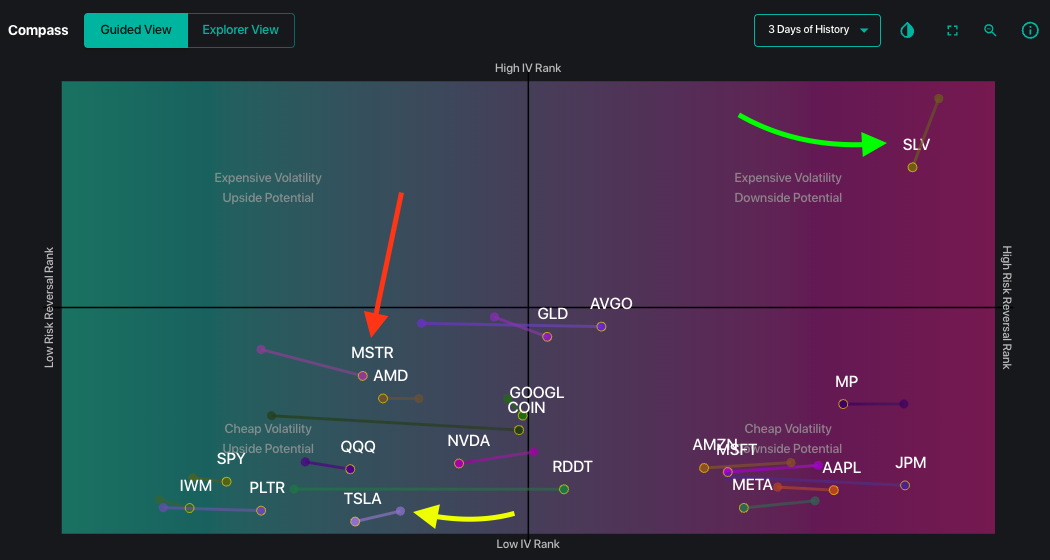Select the RDDT ticker label

click(573, 467)
